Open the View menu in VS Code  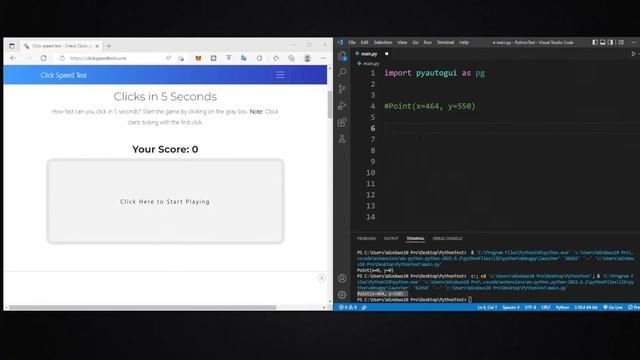(402, 42)
